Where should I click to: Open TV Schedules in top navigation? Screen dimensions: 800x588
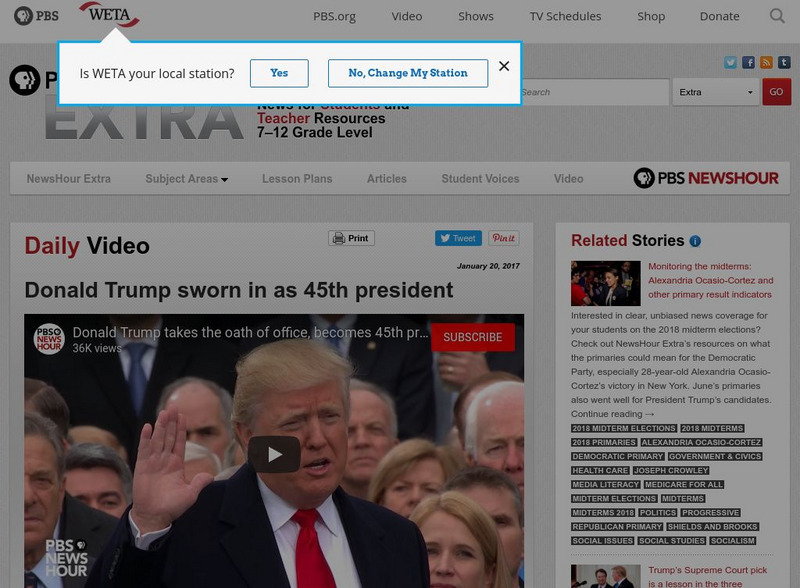565,16
